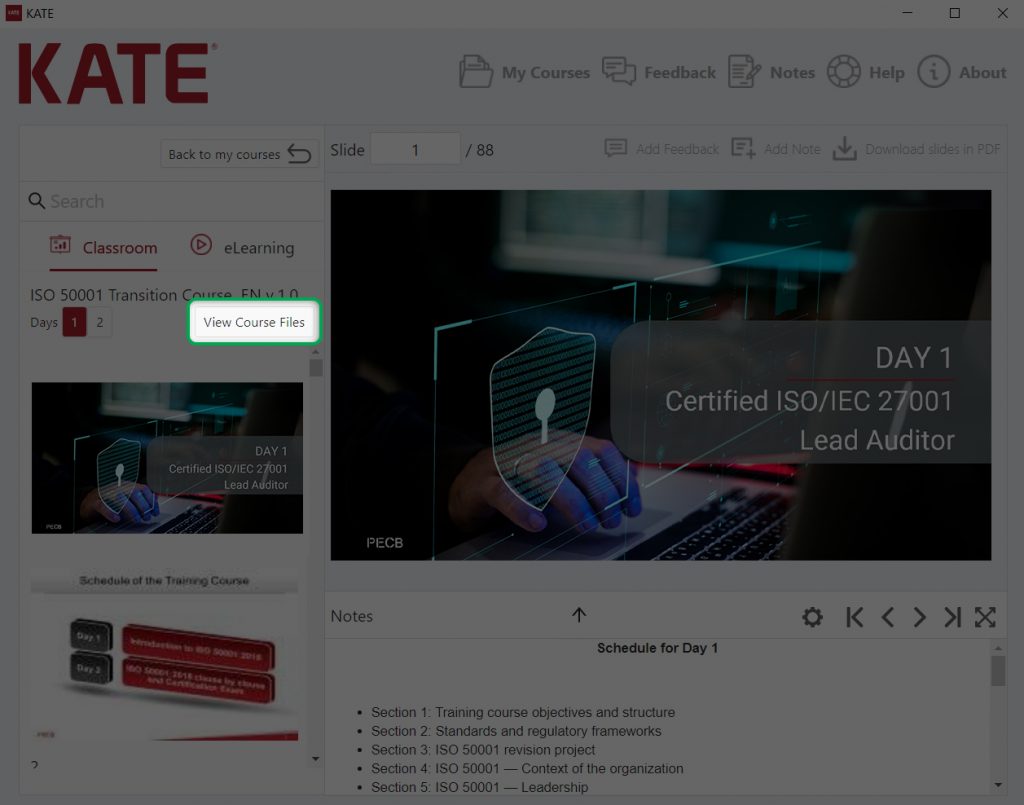Click Back to my courses label
This screenshot has height=805, width=1024.
(224, 154)
